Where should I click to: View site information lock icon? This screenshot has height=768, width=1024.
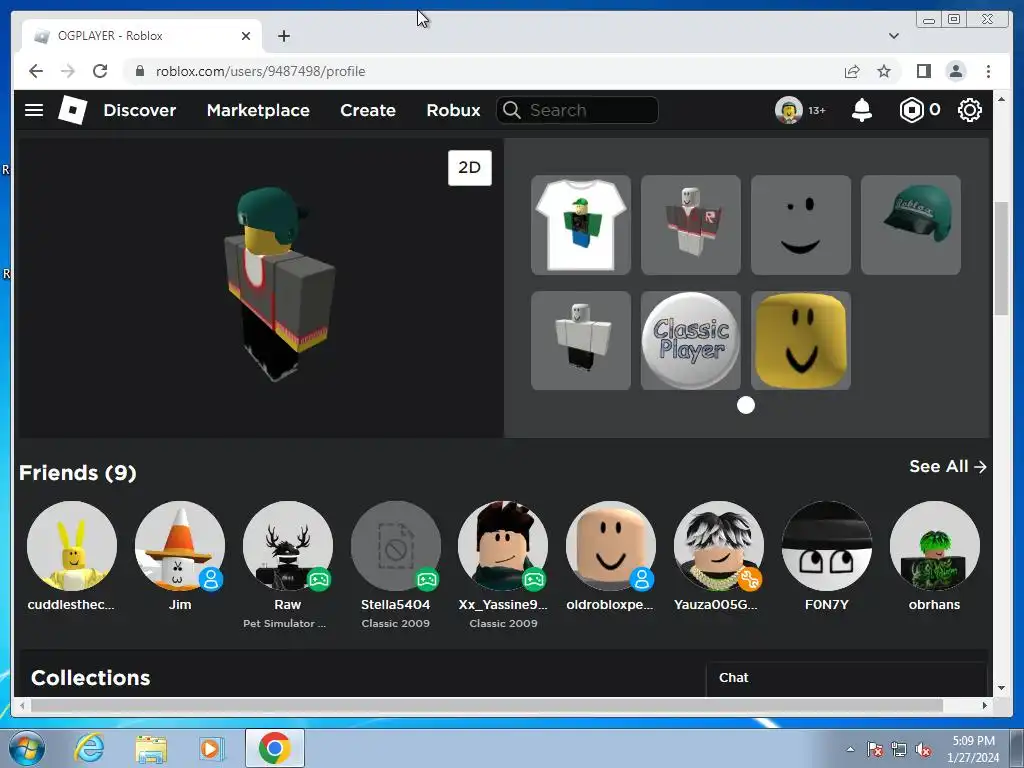tap(139, 71)
